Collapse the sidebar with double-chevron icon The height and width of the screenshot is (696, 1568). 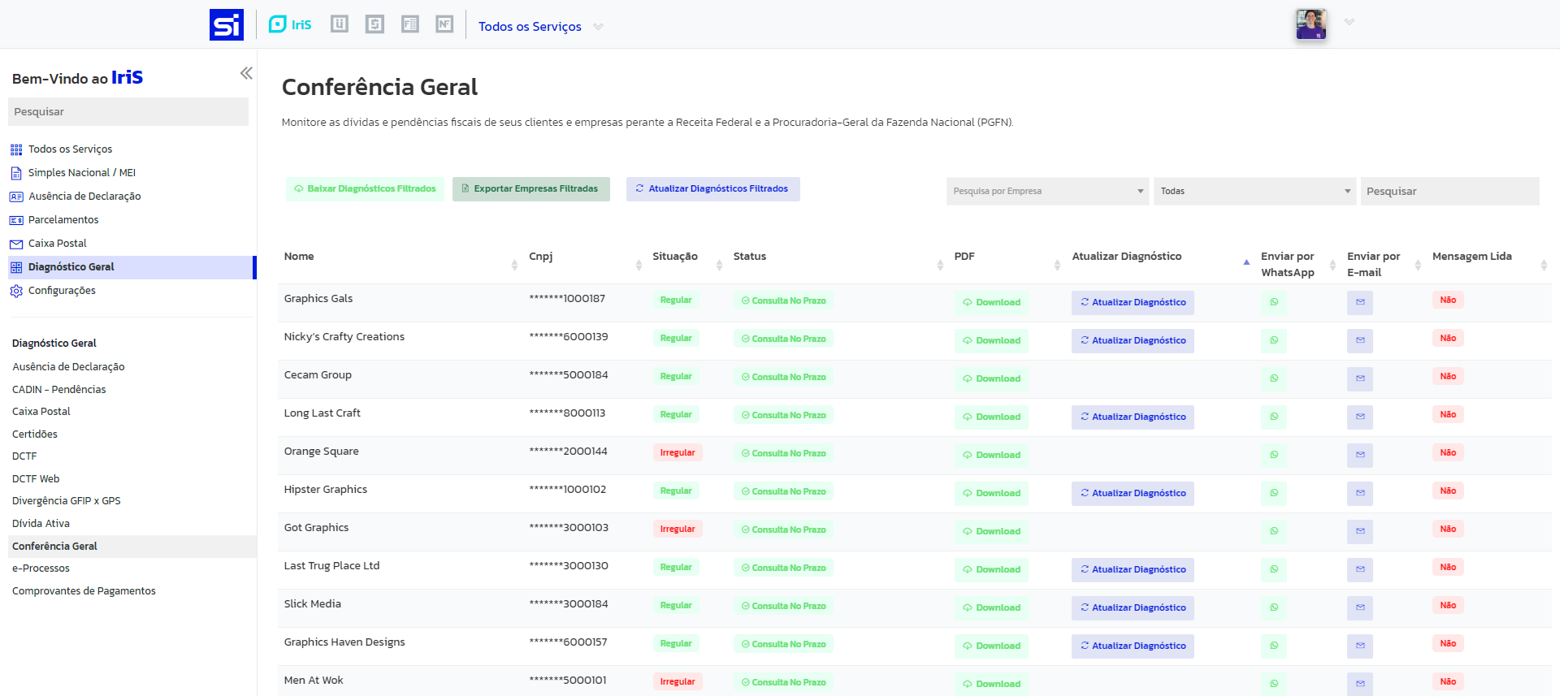pyautogui.click(x=246, y=74)
